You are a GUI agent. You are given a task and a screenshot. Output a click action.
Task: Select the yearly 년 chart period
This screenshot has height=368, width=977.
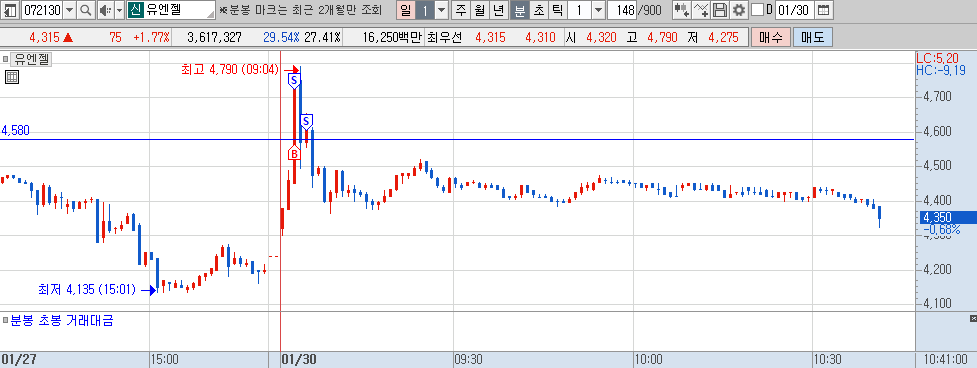pos(498,10)
